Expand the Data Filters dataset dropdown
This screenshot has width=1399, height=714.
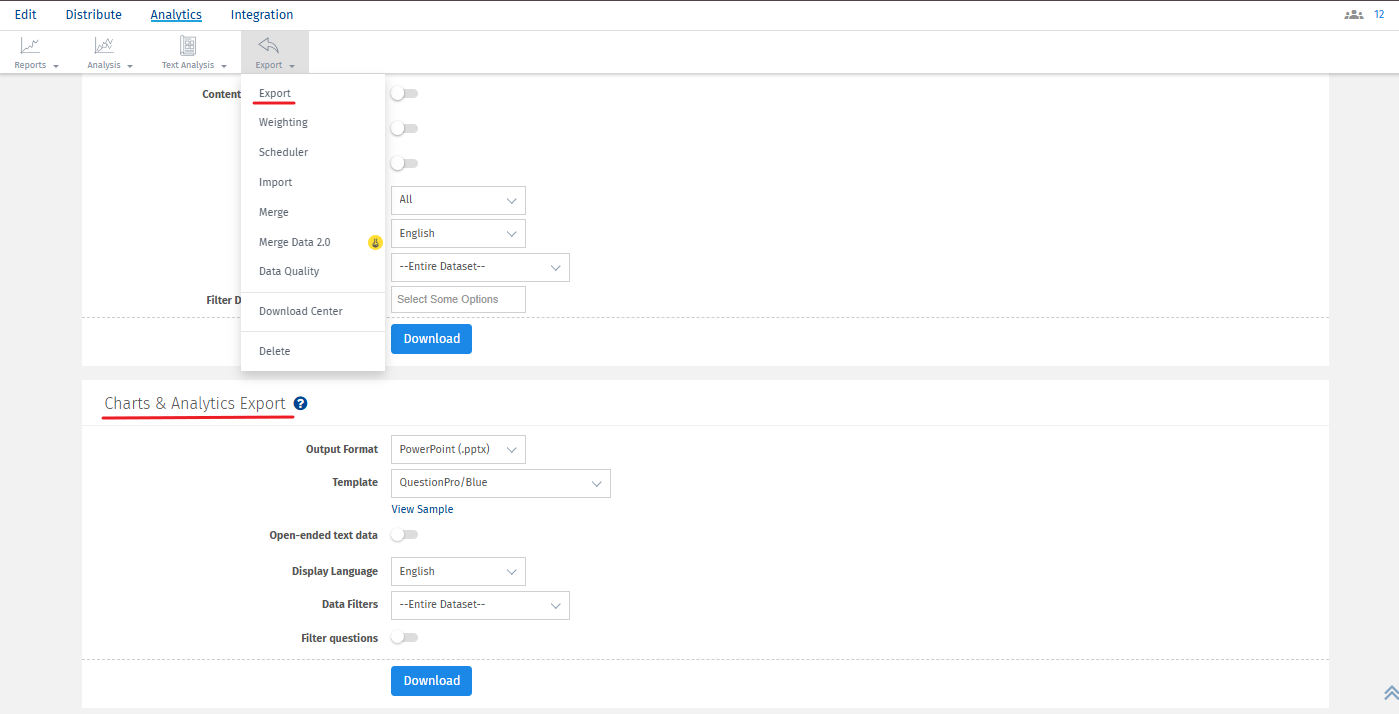tap(480, 605)
